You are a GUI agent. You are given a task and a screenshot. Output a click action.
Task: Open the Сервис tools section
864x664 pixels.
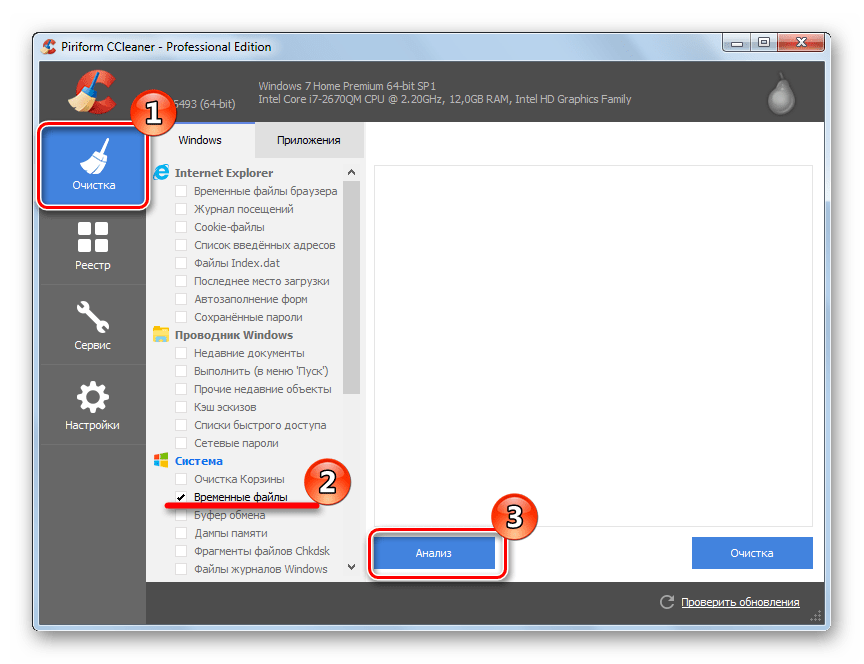coord(93,326)
